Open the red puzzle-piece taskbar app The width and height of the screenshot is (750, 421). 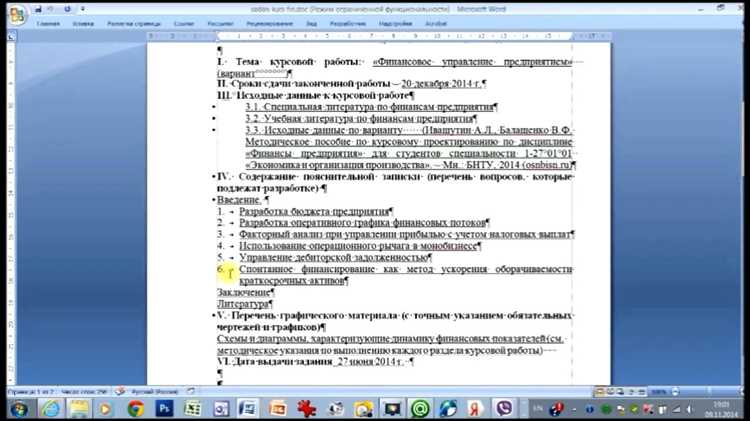pos(307,409)
